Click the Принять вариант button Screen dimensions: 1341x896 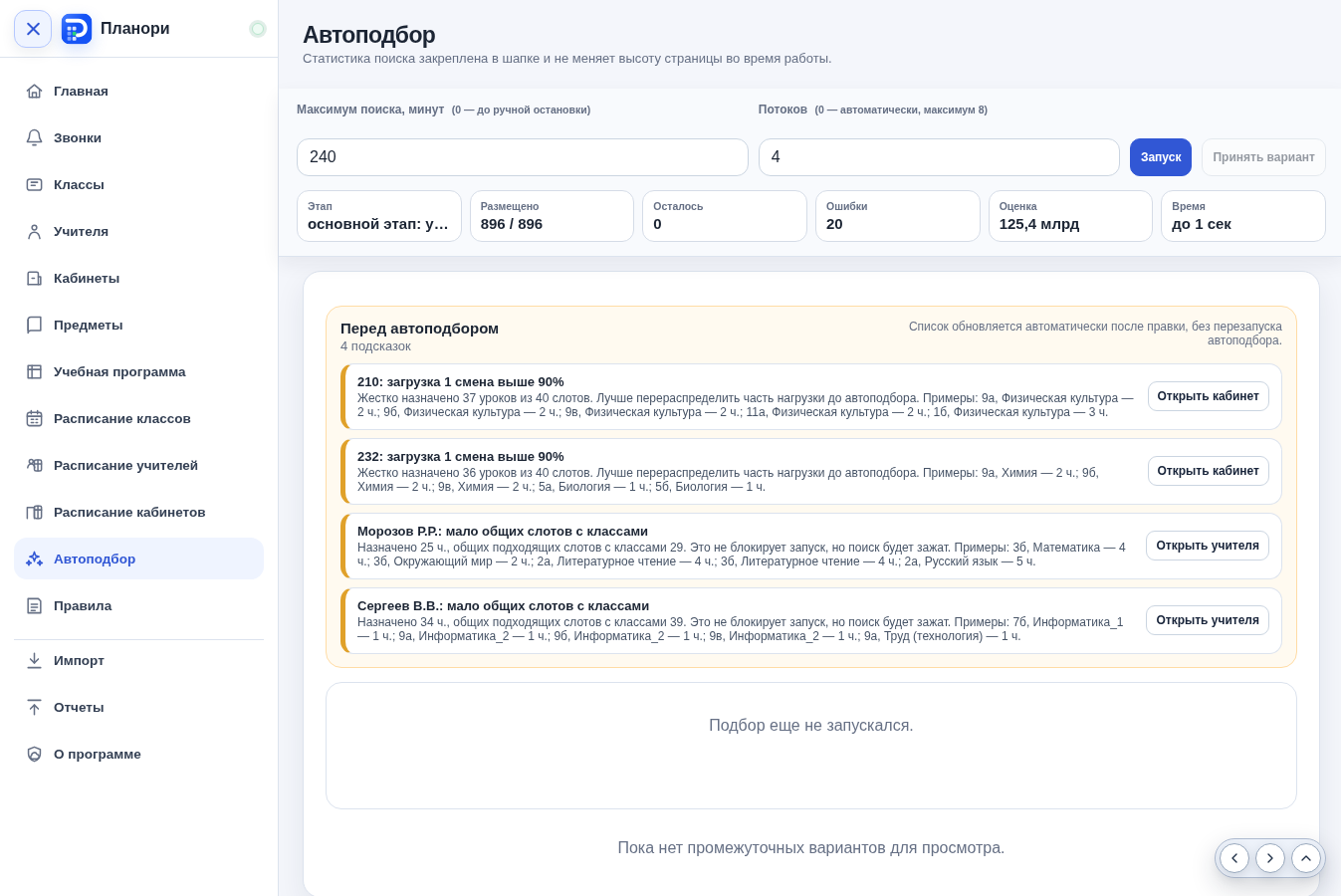coord(1263,157)
